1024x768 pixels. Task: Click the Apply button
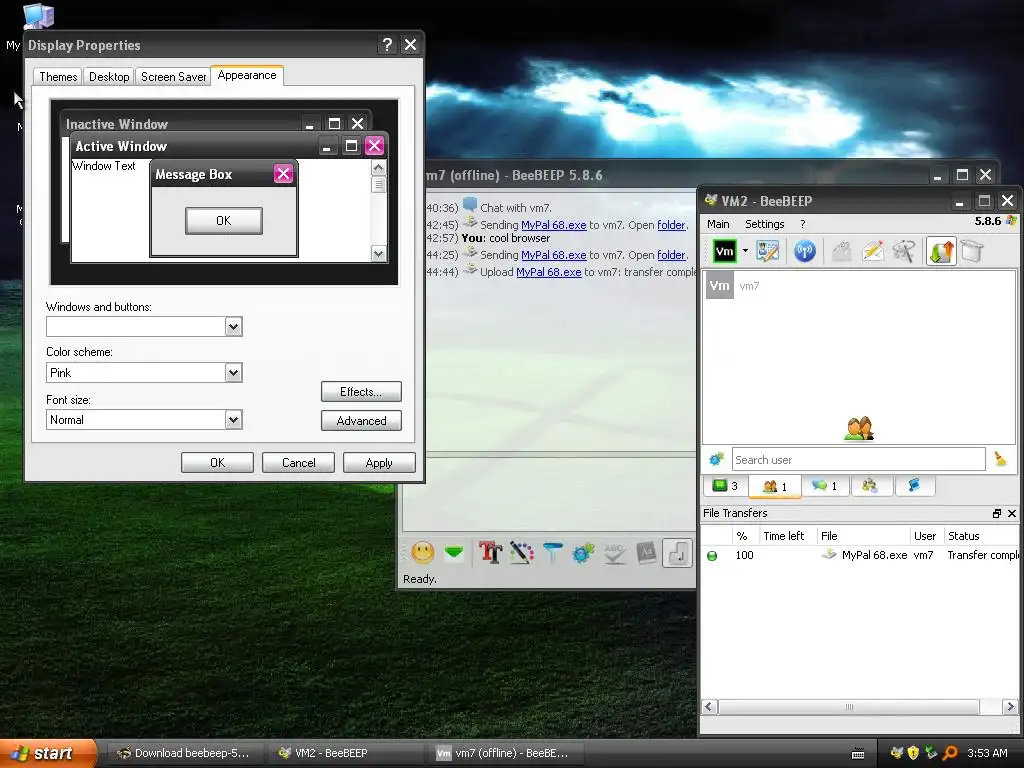(x=379, y=462)
